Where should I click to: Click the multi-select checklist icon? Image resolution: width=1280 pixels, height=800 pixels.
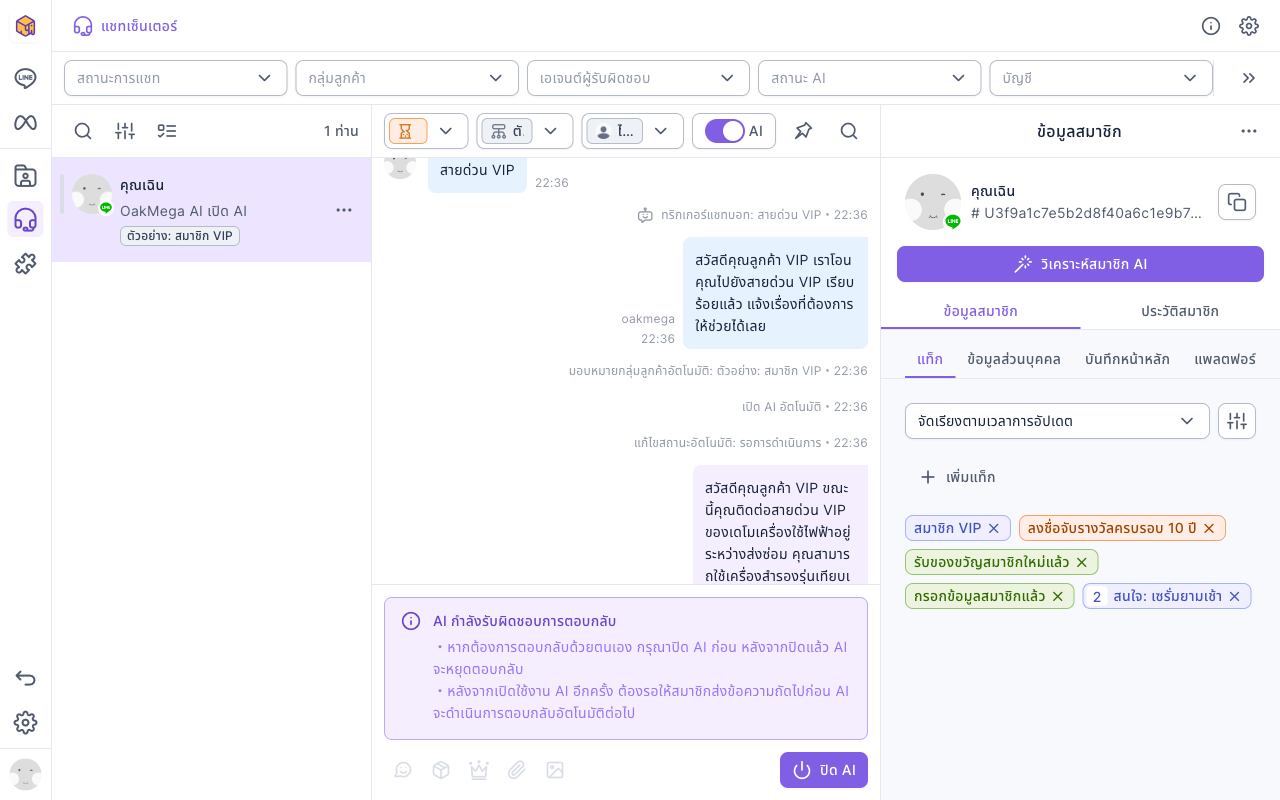(x=167, y=131)
